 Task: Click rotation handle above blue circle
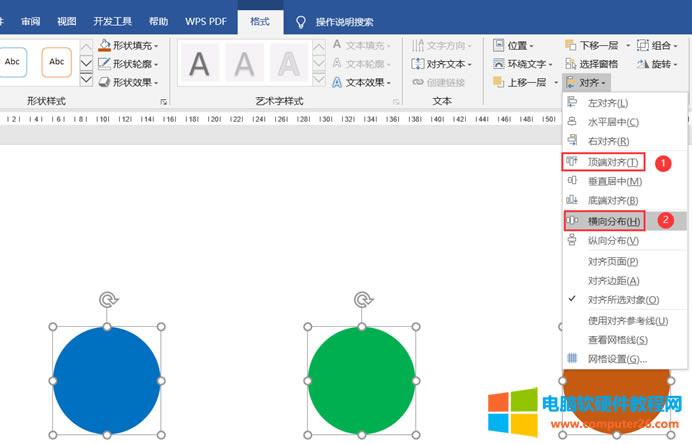pos(108,300)
